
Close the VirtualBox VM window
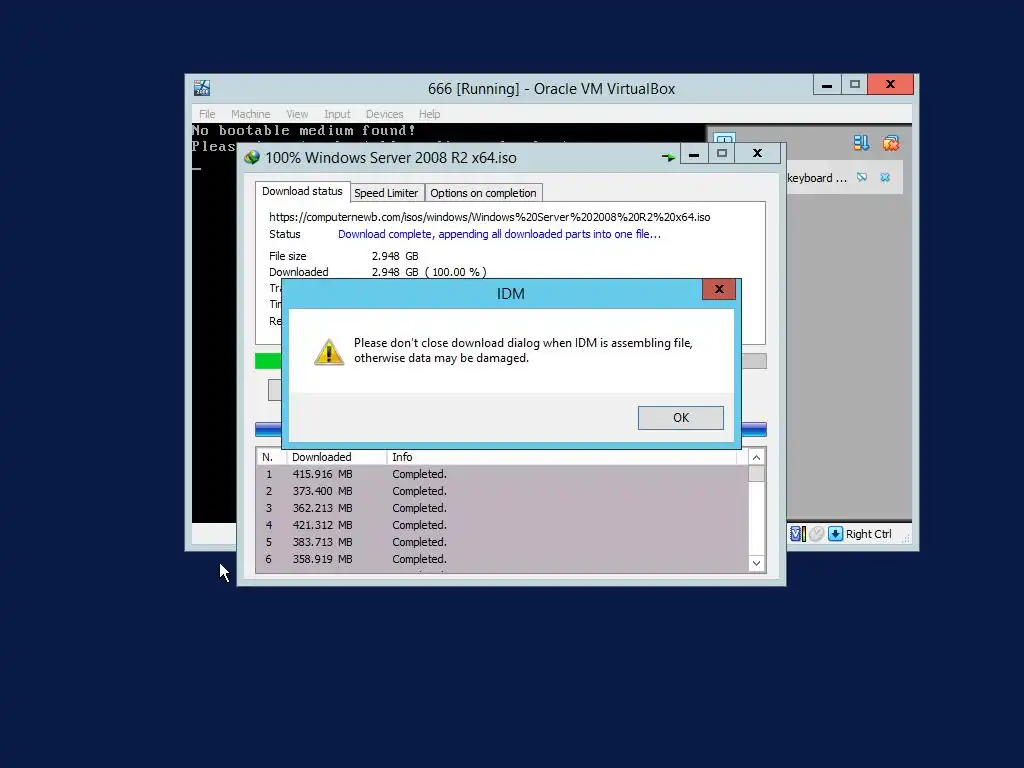[x=890, y=85]
